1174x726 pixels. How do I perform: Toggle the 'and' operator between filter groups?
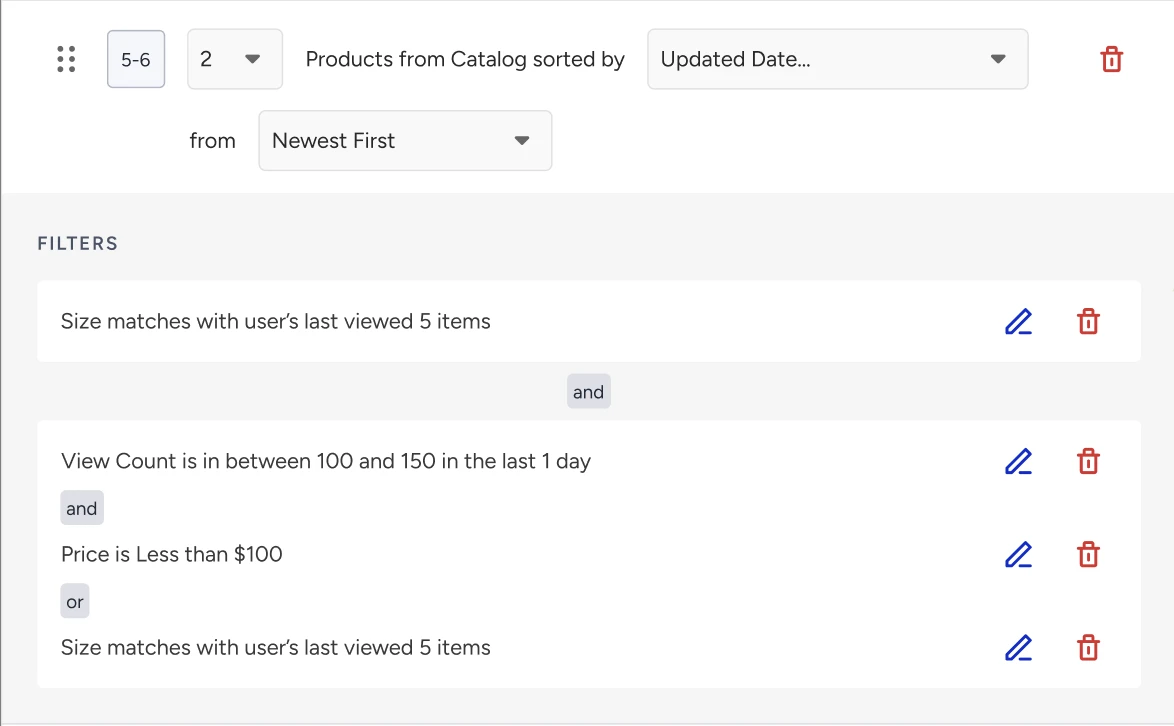click(588, 391)
